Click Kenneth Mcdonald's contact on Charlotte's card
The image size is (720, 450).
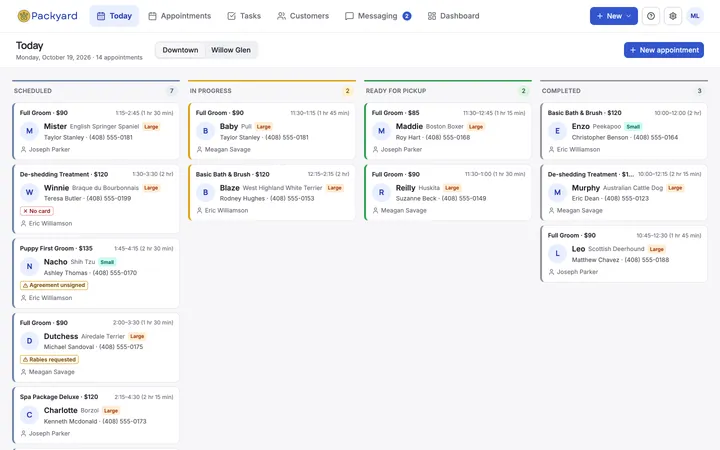coord(95,422)
